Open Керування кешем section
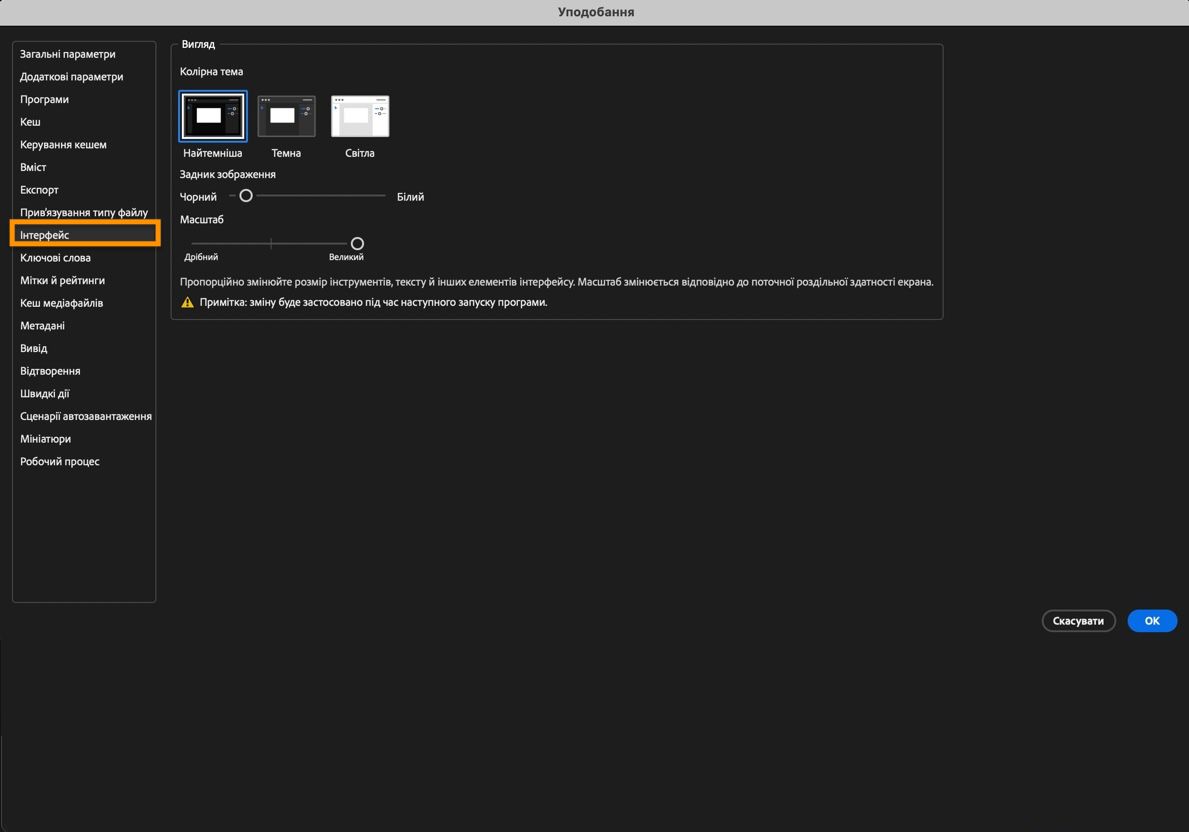1189x832 pixels. click(x=63, y=145)
